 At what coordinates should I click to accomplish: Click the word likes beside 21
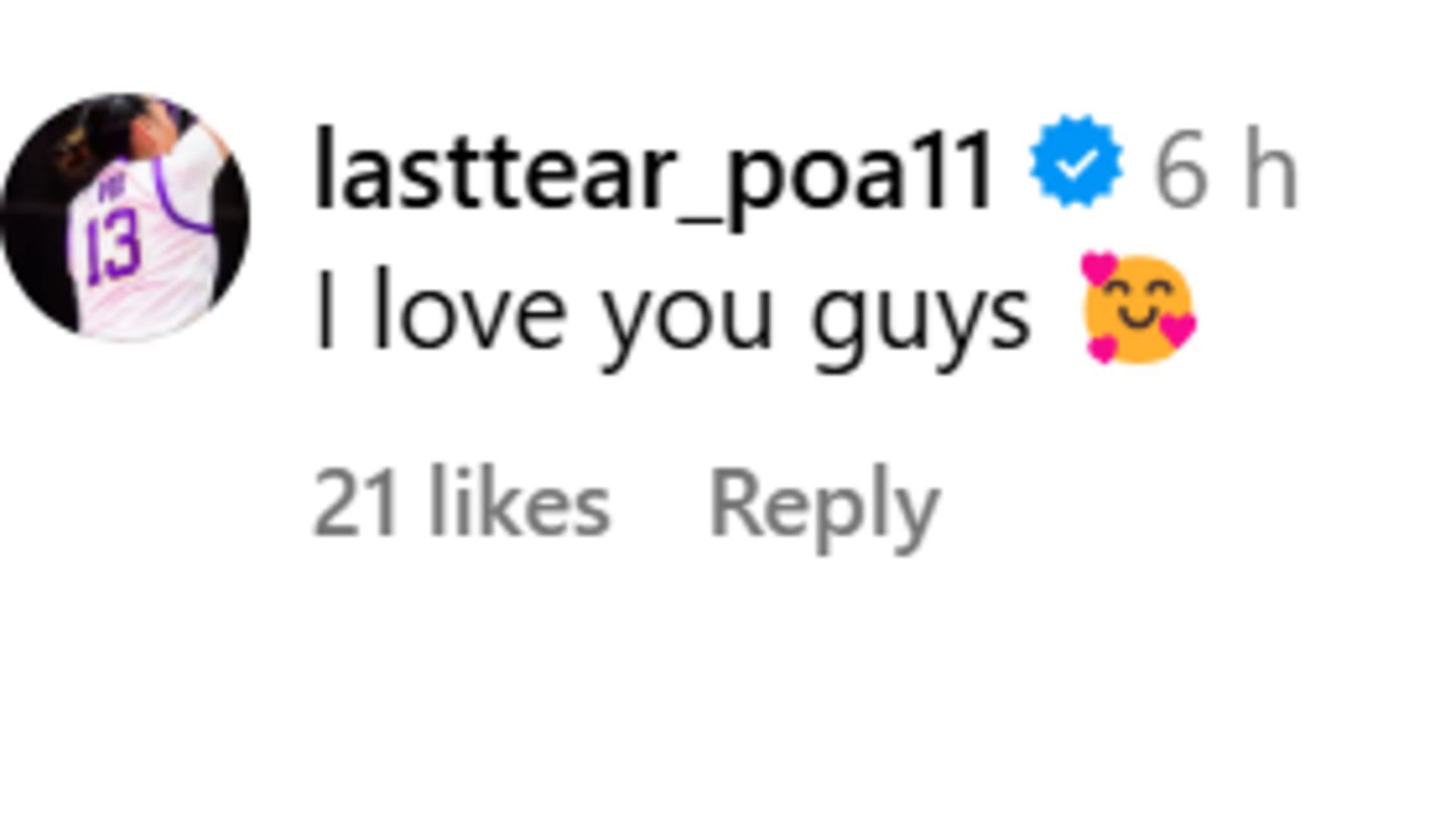pos(520,503)
